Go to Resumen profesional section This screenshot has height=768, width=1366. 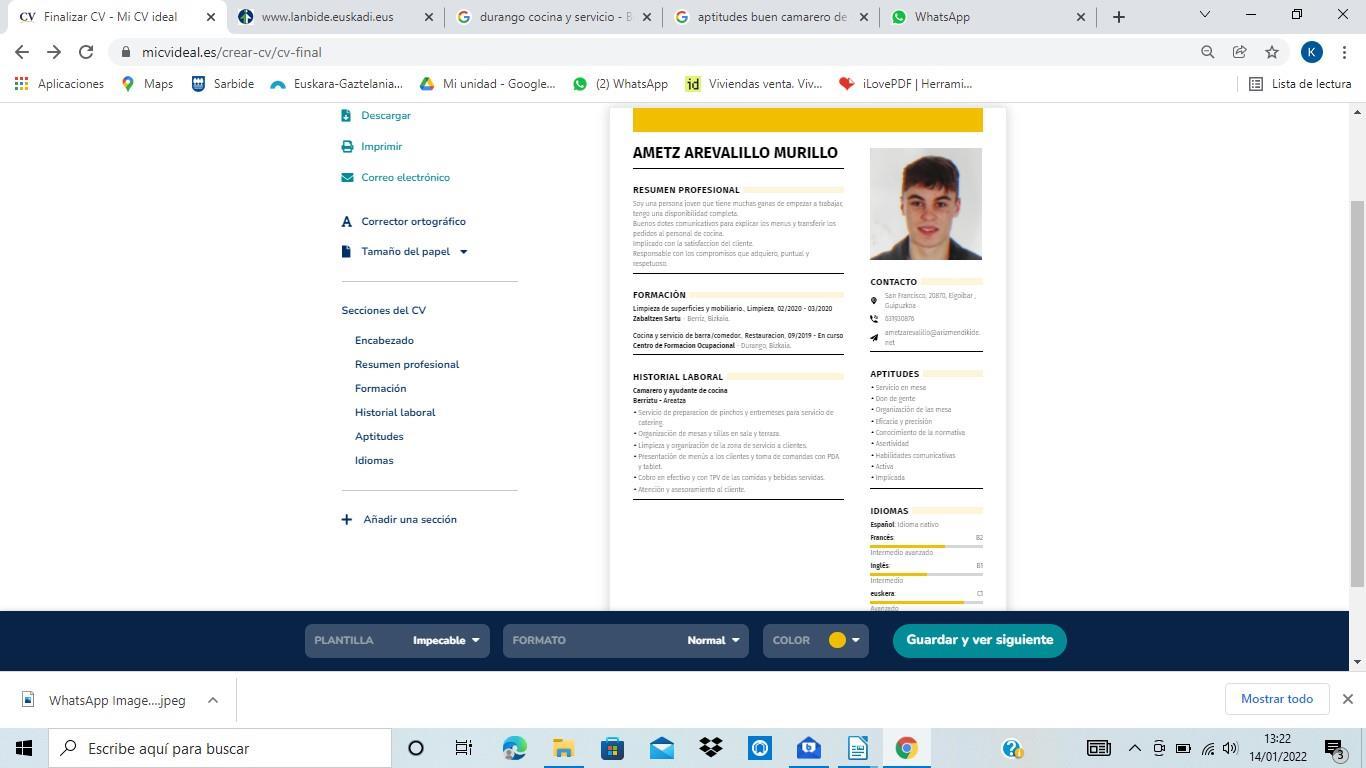point(407,365)
